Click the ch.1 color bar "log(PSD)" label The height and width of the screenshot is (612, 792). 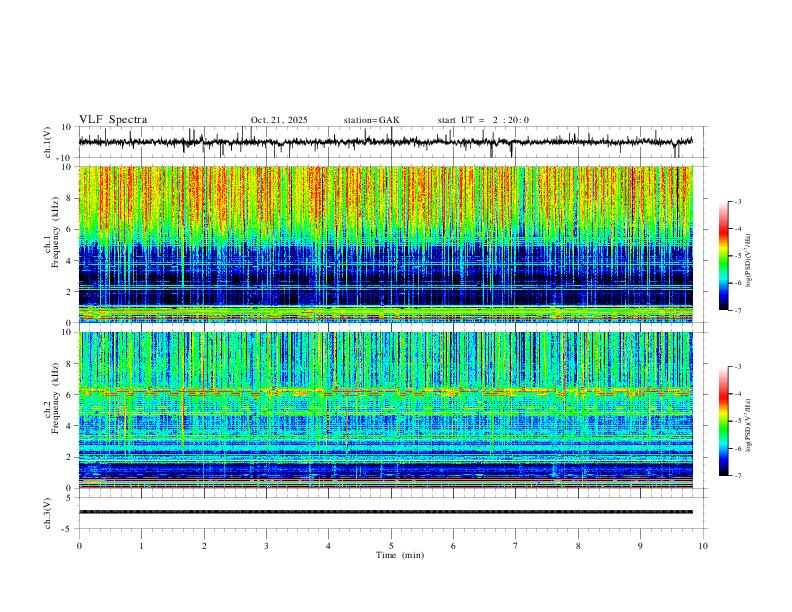pyautogui.click(x=748, y=261)
